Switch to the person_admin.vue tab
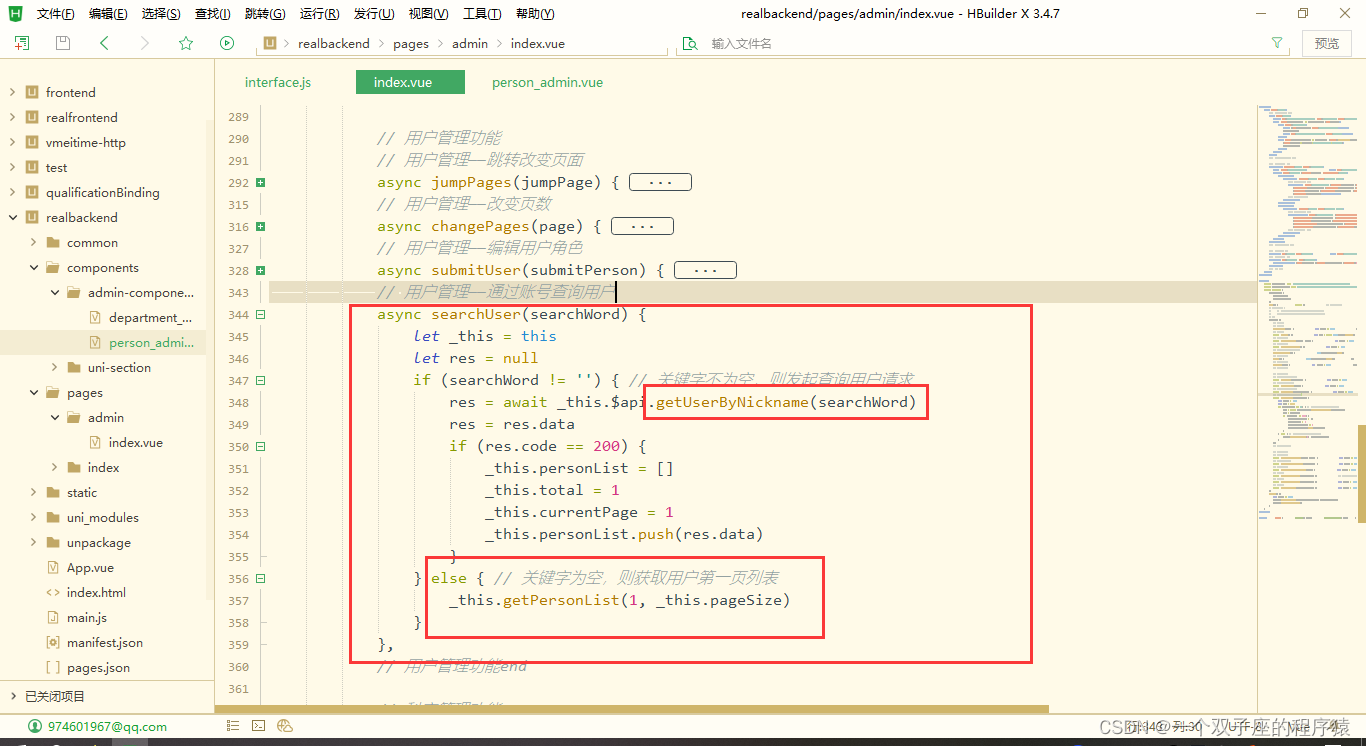This screenshot has height=746, width=1366. point(547,82)
